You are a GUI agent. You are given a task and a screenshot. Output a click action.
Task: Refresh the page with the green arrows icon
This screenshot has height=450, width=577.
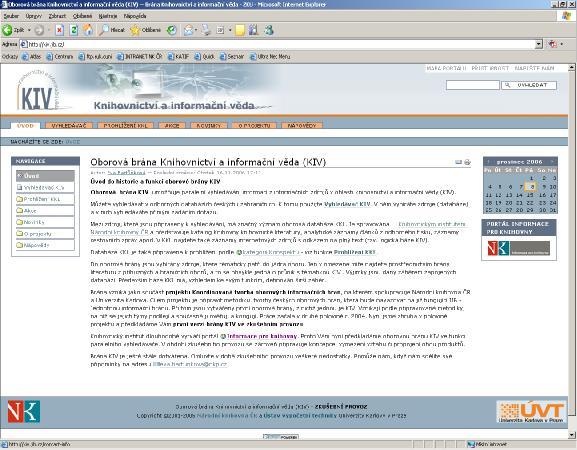point(74,30)
